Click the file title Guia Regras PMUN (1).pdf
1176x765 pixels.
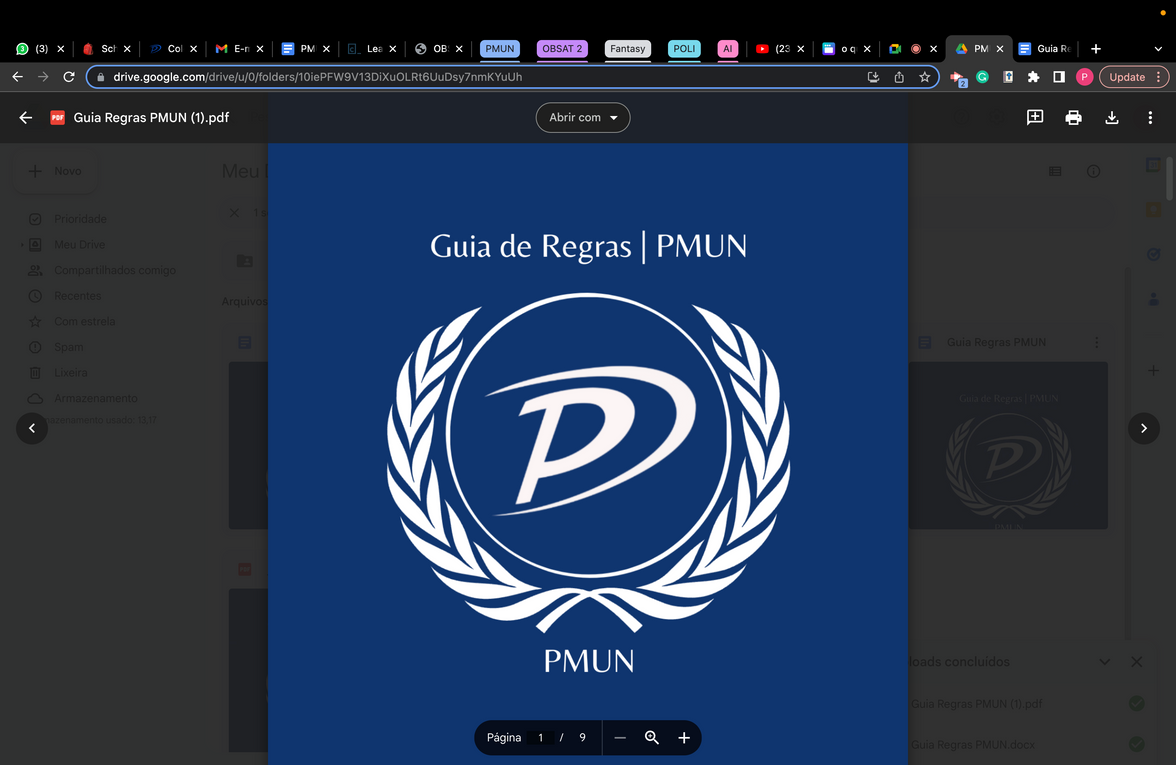152,118
